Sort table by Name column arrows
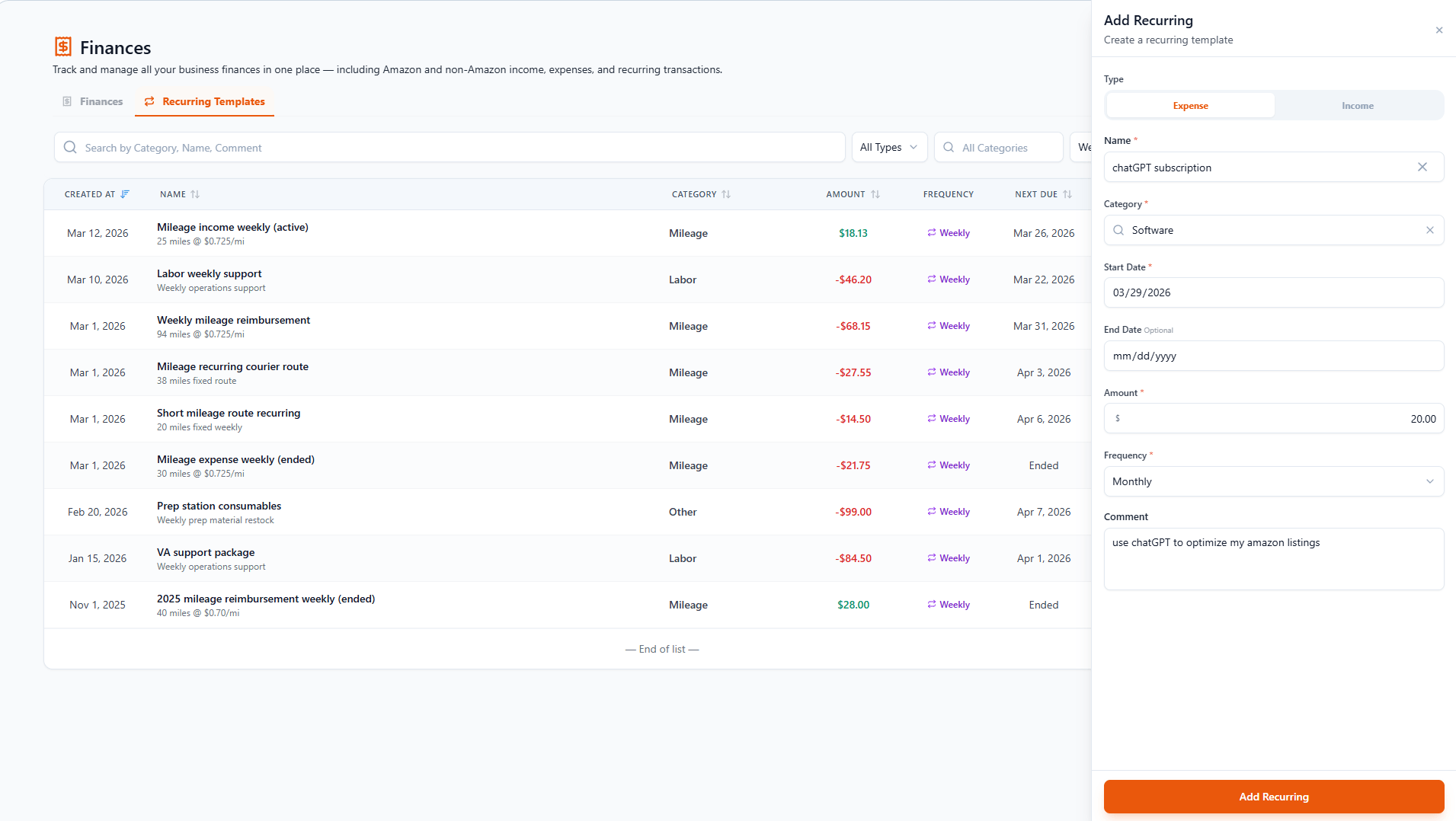This screenshot has height=821, width=1456. (195, 195)
